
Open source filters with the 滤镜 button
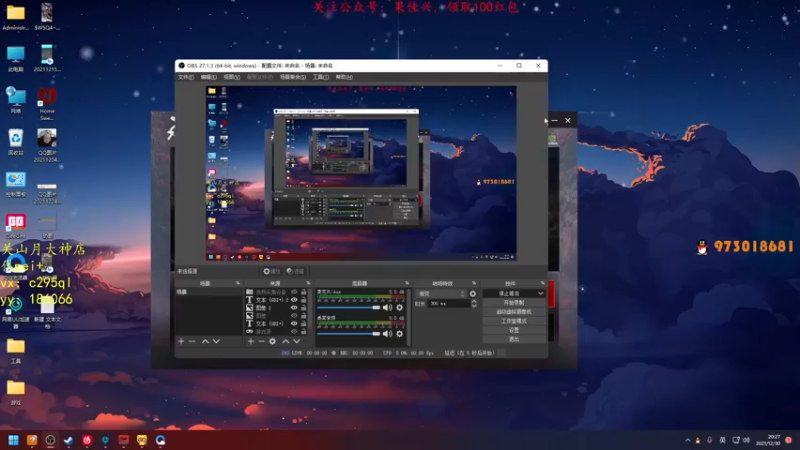pos(295,271)
